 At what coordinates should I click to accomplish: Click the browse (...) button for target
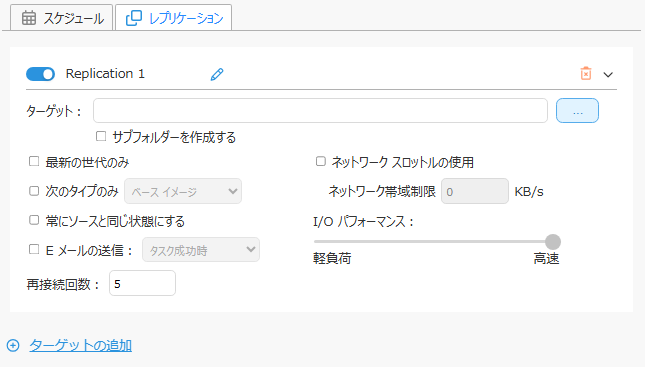578,111
